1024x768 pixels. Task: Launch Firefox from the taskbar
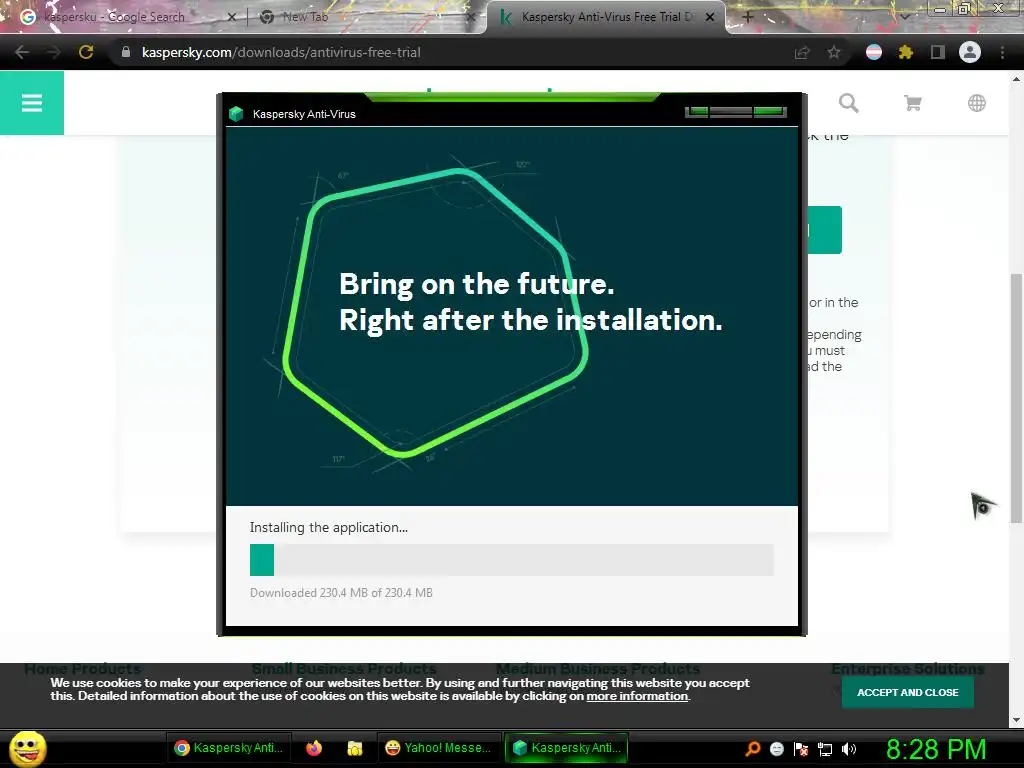(314, 748)
